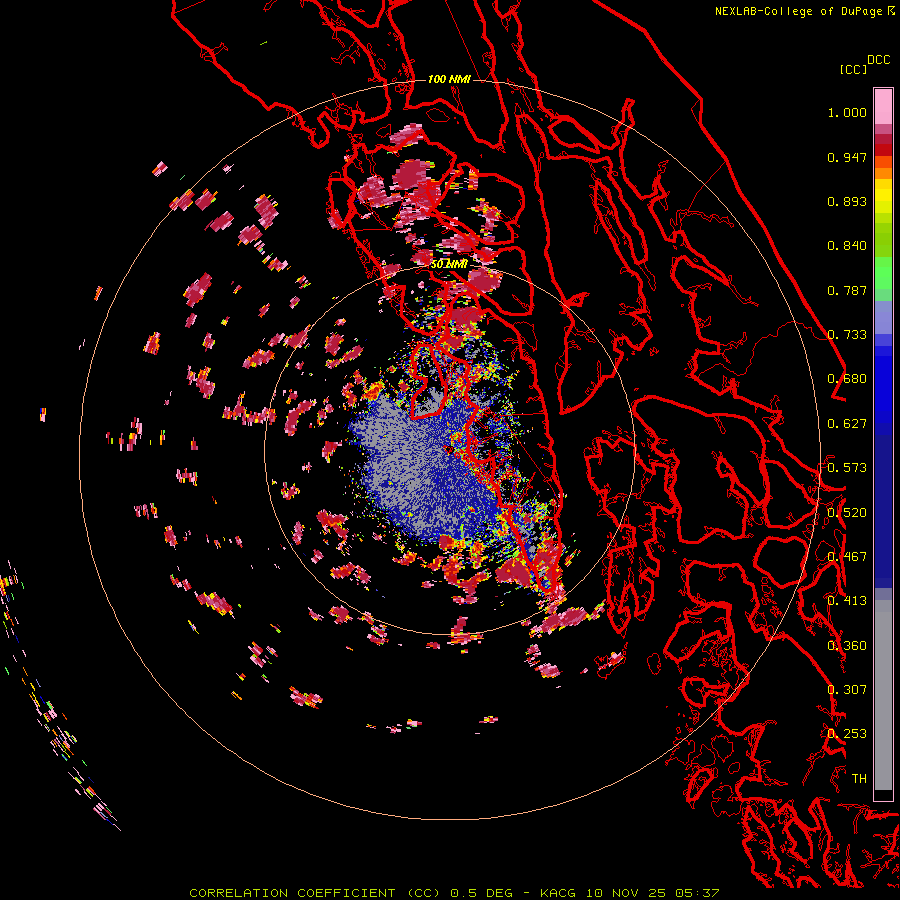Click the '100 NMI' range ring label
Viewport: 900px width, 900px height.
click(x=449, y=79)
